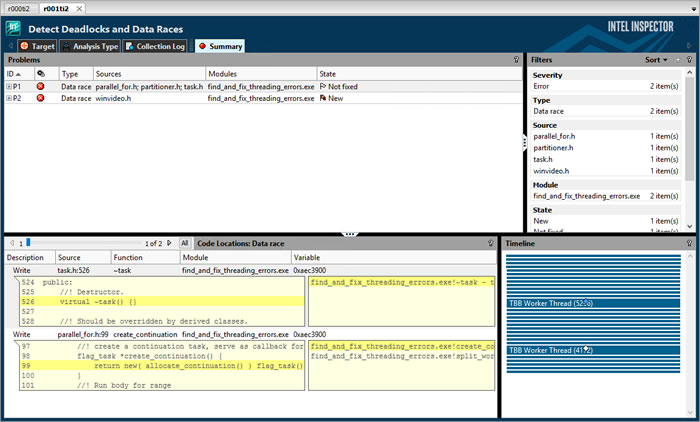
Task: Click the Problems pane help lightbulb icon
Action: tap(516, 60)
